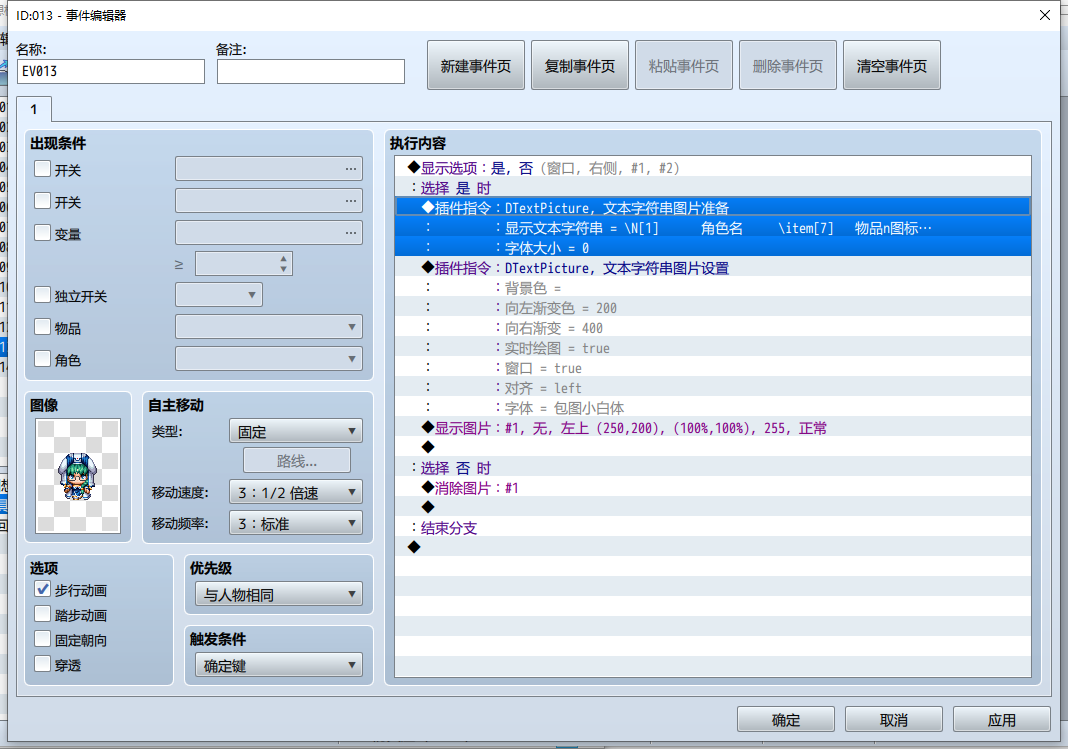Focus the 名称 field containing EV013
Screen dimensions: 1068x749
[111, 71]
